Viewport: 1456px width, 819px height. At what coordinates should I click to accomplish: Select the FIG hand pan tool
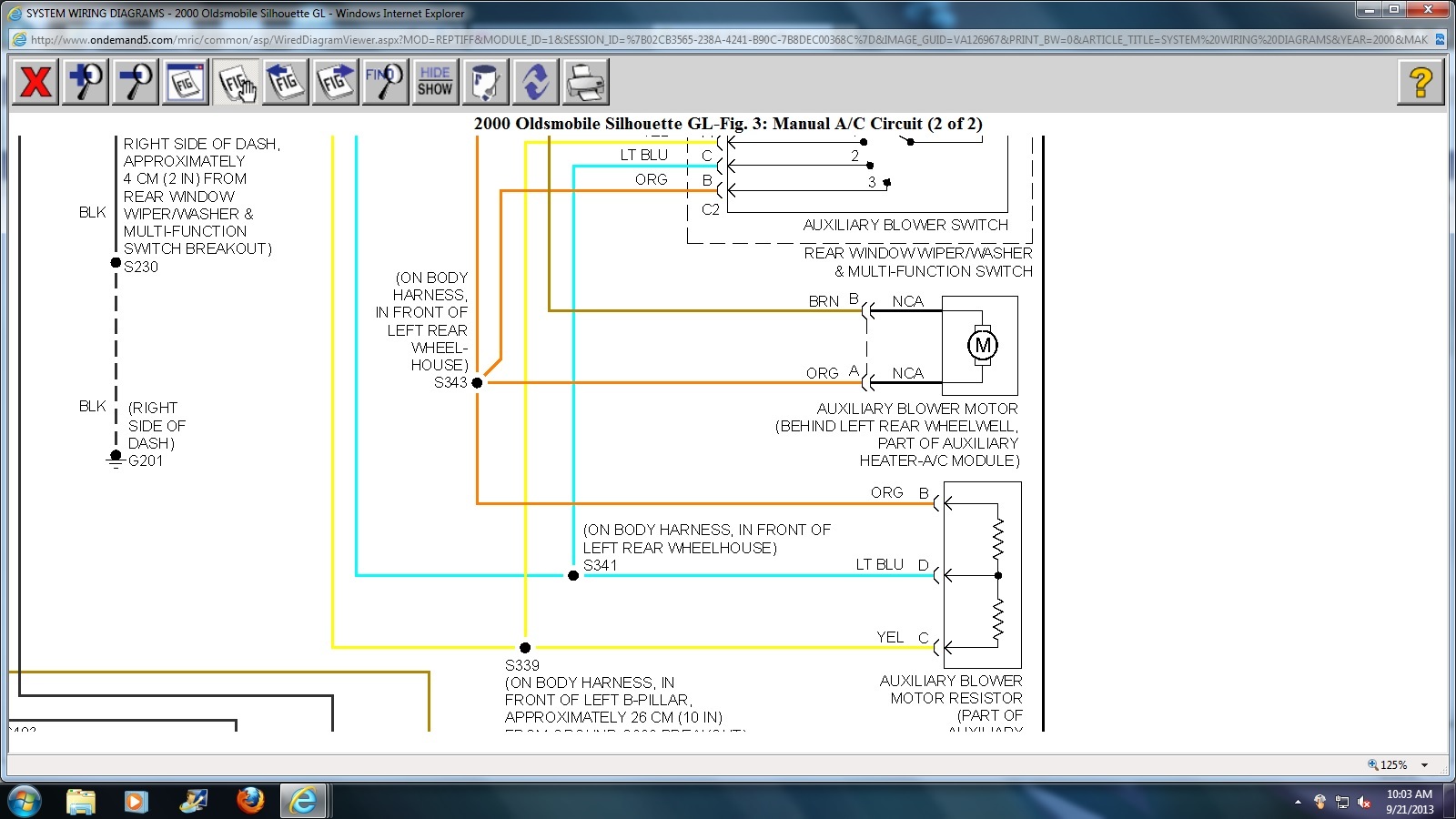tap(237, 82)
